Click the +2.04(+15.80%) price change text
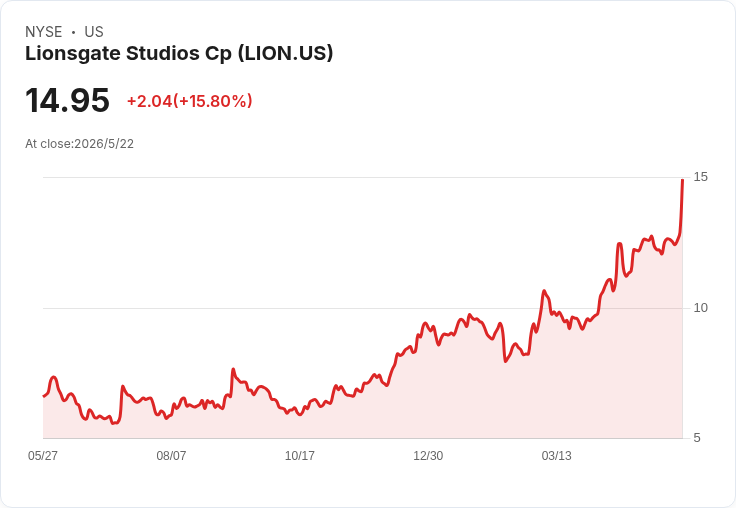736x508 pixels. (190, 101)
